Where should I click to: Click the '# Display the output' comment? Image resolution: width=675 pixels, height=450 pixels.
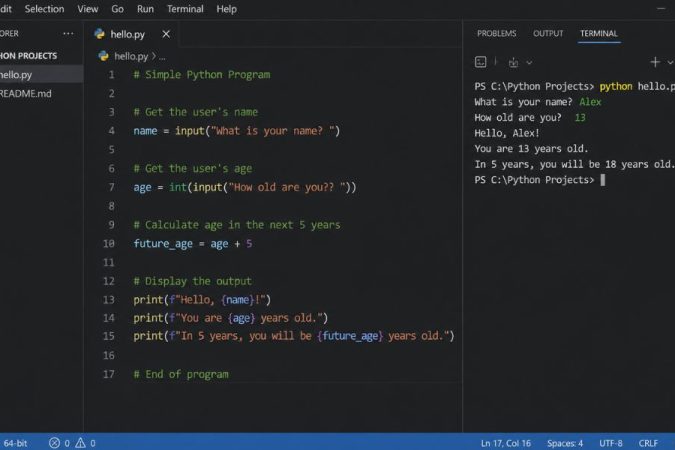pyautogui.click(x=192, y=281)
